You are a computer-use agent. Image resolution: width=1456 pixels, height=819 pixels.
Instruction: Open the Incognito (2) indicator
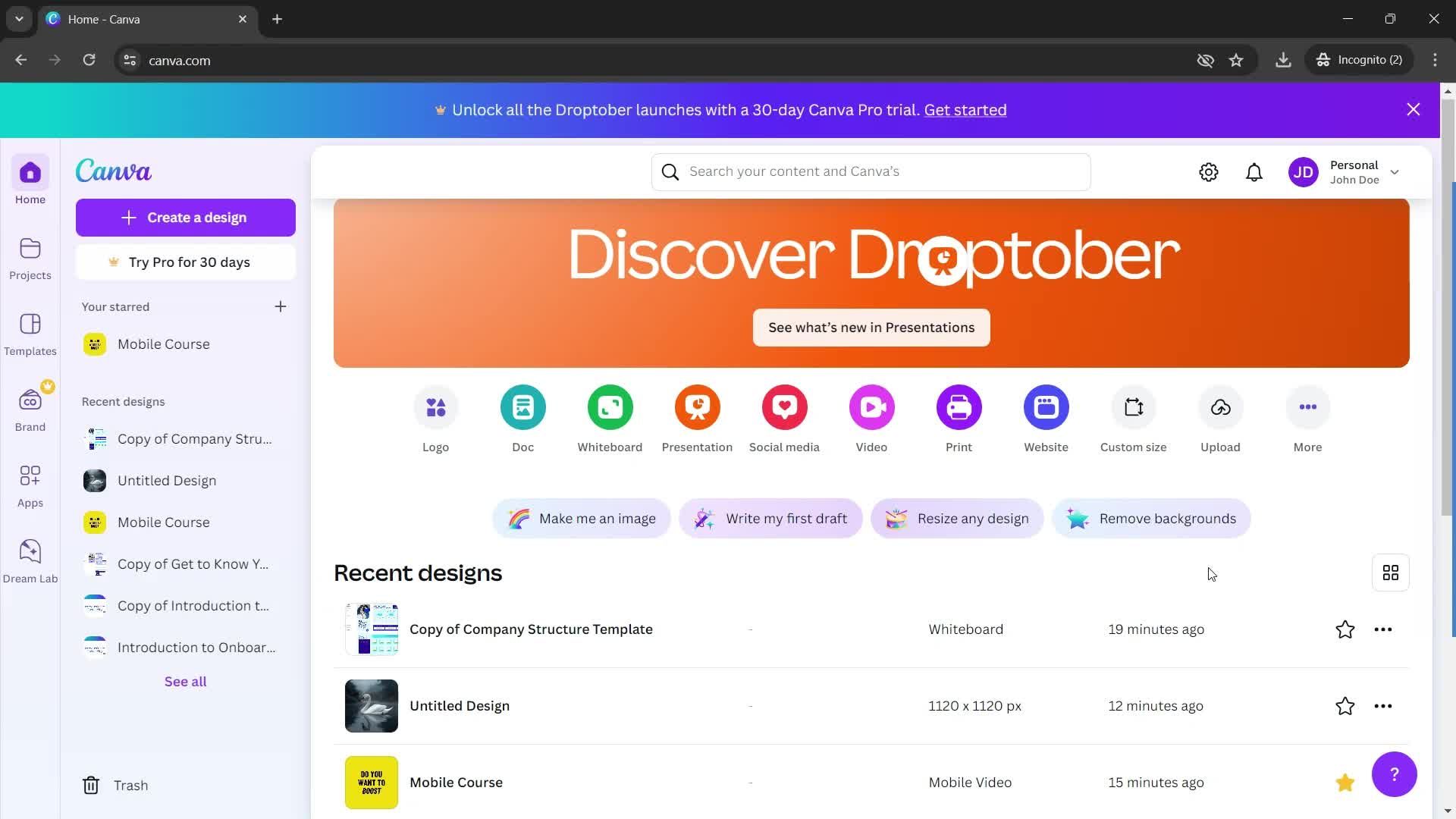[1360, 60]
